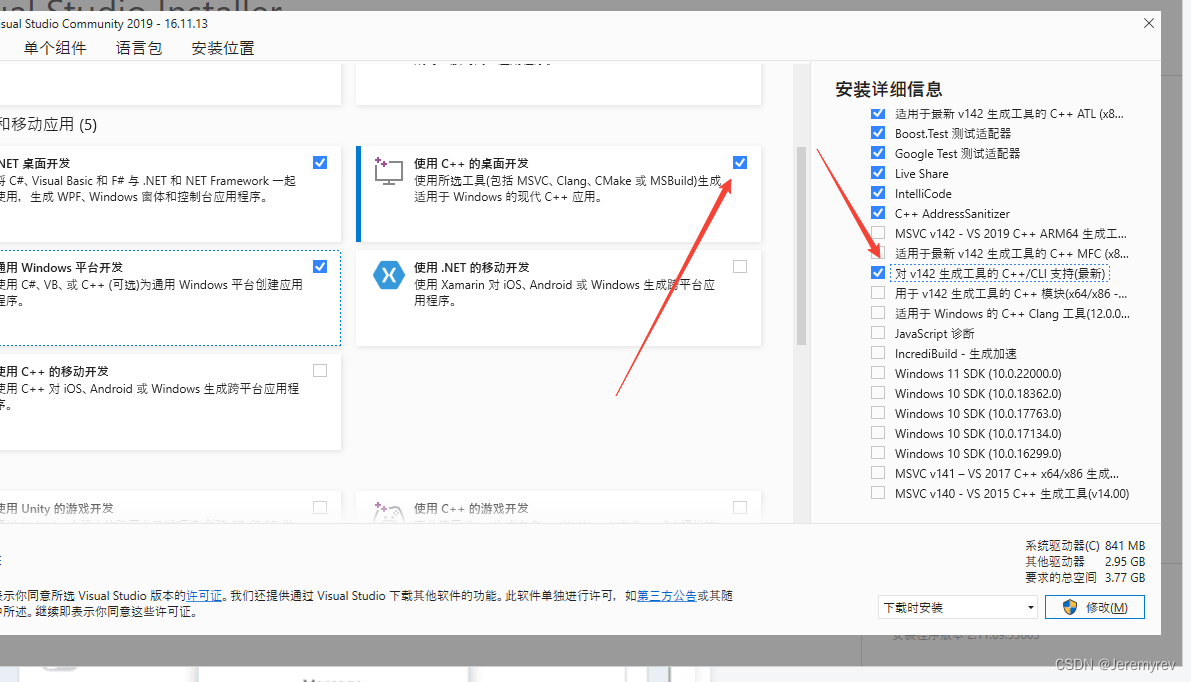Click the C++ desktop development monitor icon
Viewport: 1191px width, 682px height.
[388, 171]
